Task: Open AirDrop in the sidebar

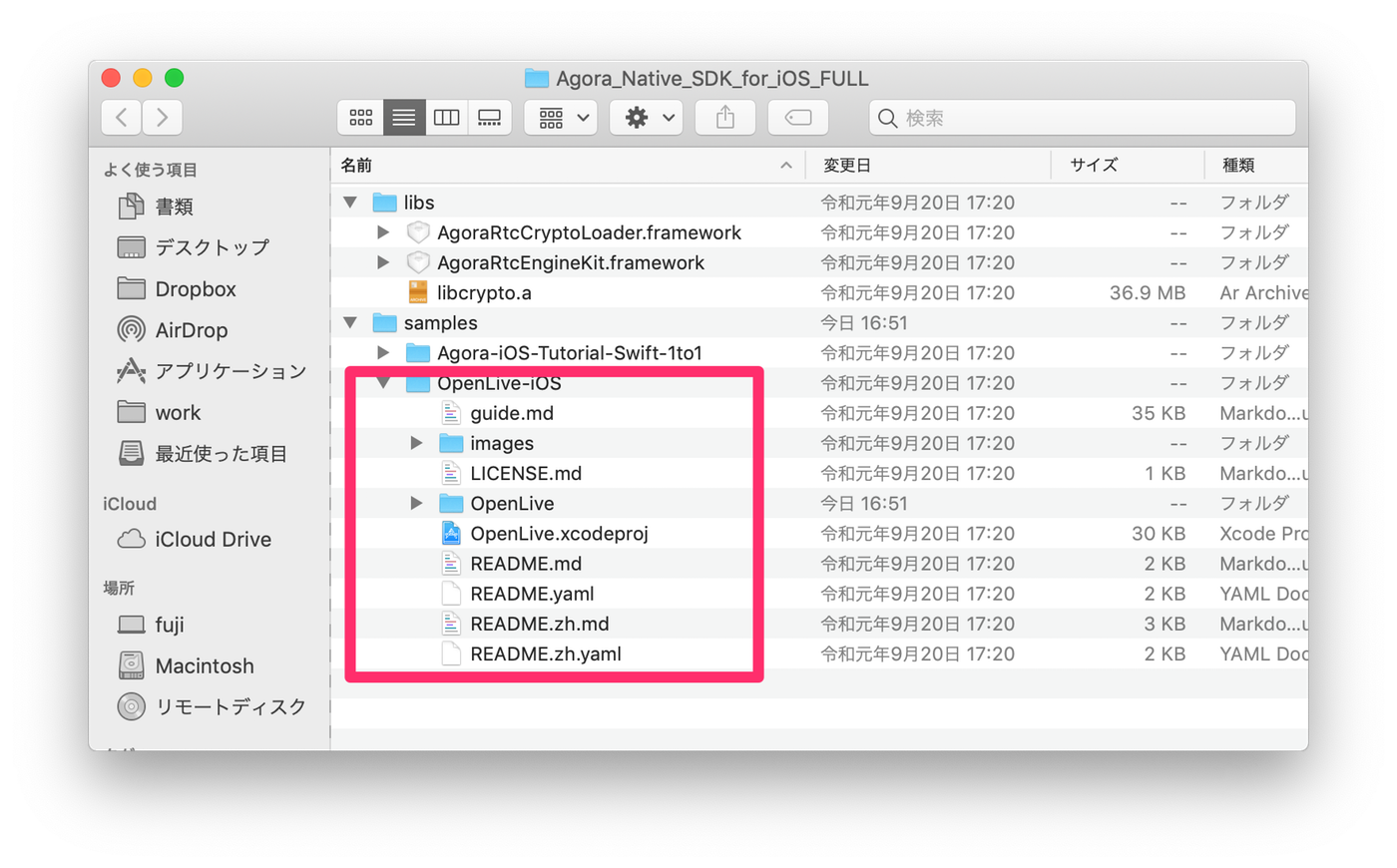Action: point(172,330)
